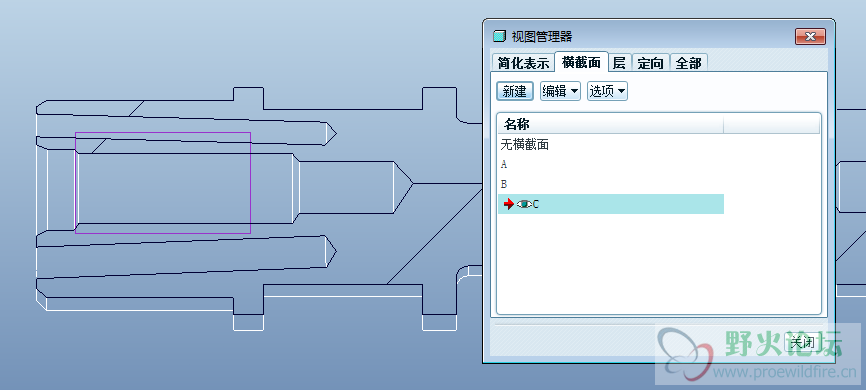The image size is (866, 390).
Task: Click the 新建 button
Action: tap(515, 91)
